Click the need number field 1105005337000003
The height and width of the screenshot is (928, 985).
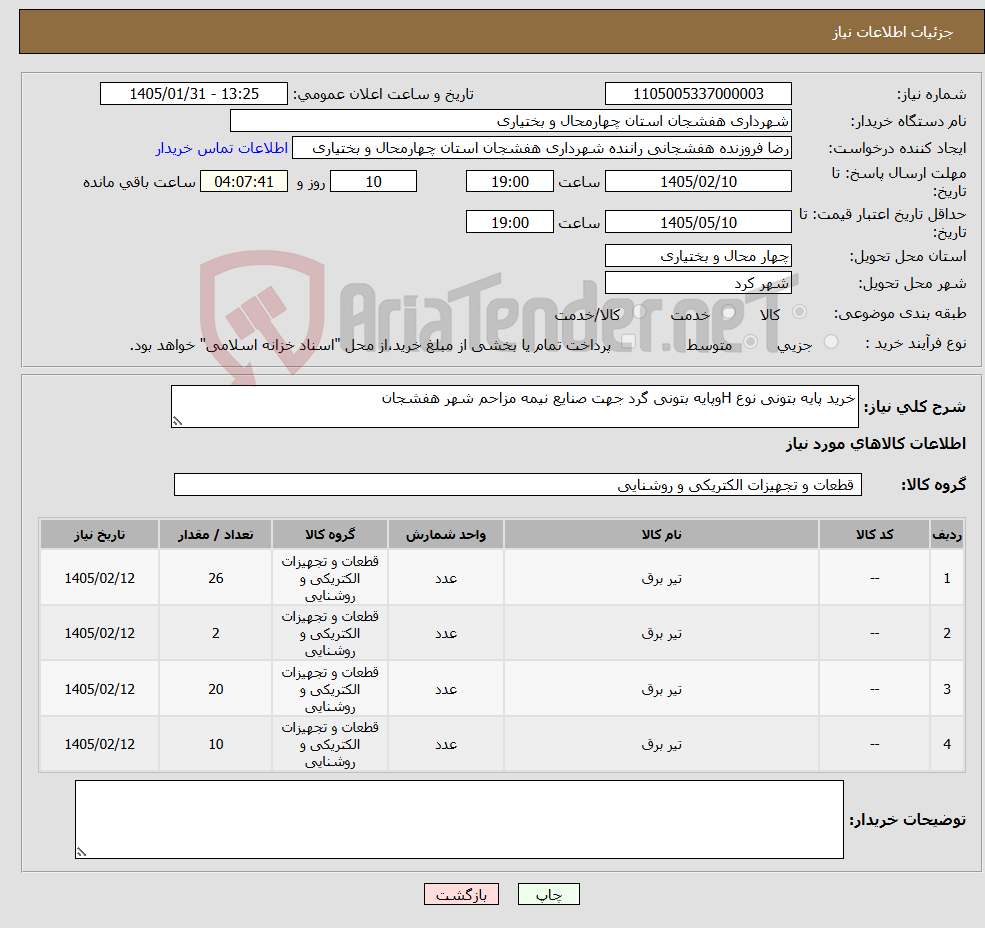[x=698, y=94]
